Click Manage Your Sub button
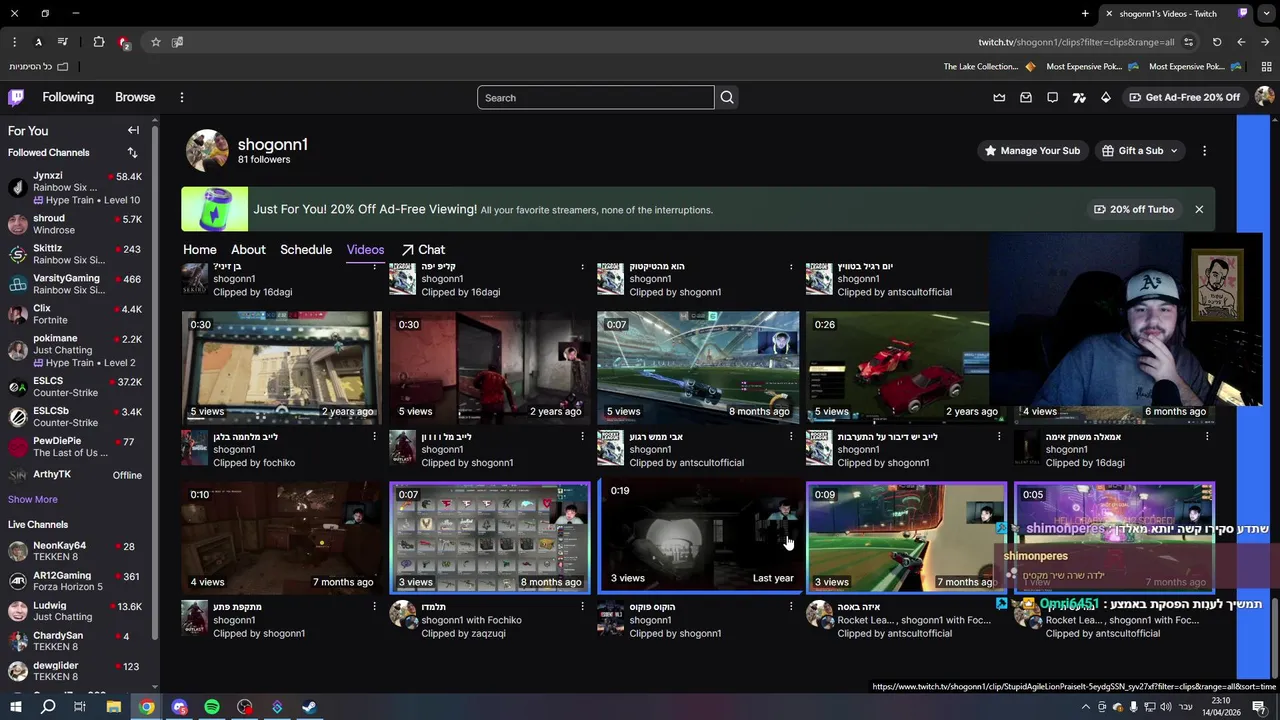1280x720 pixels. tap(1032, 150)
